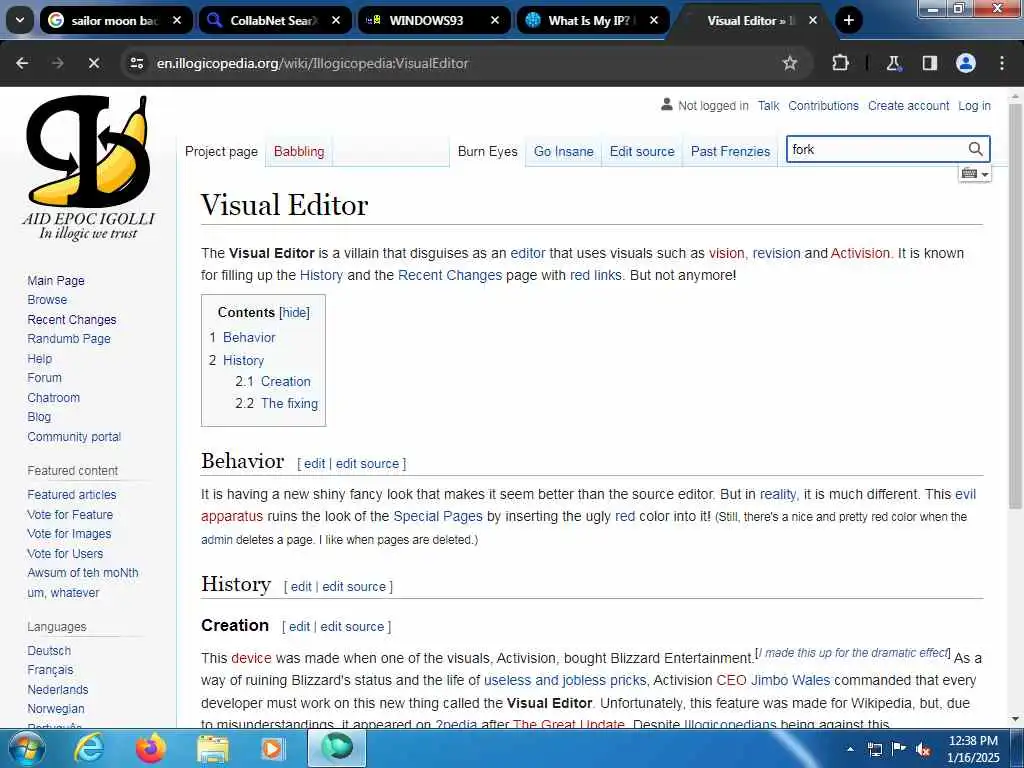Stop loading with the X button

[93, 63]
